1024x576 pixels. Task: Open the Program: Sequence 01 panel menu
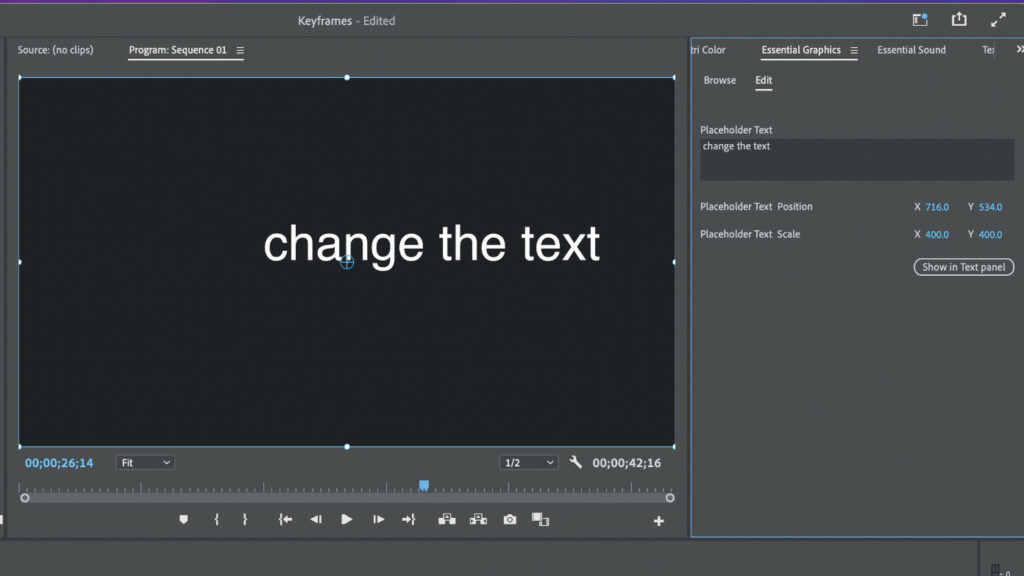pos(240,50)
